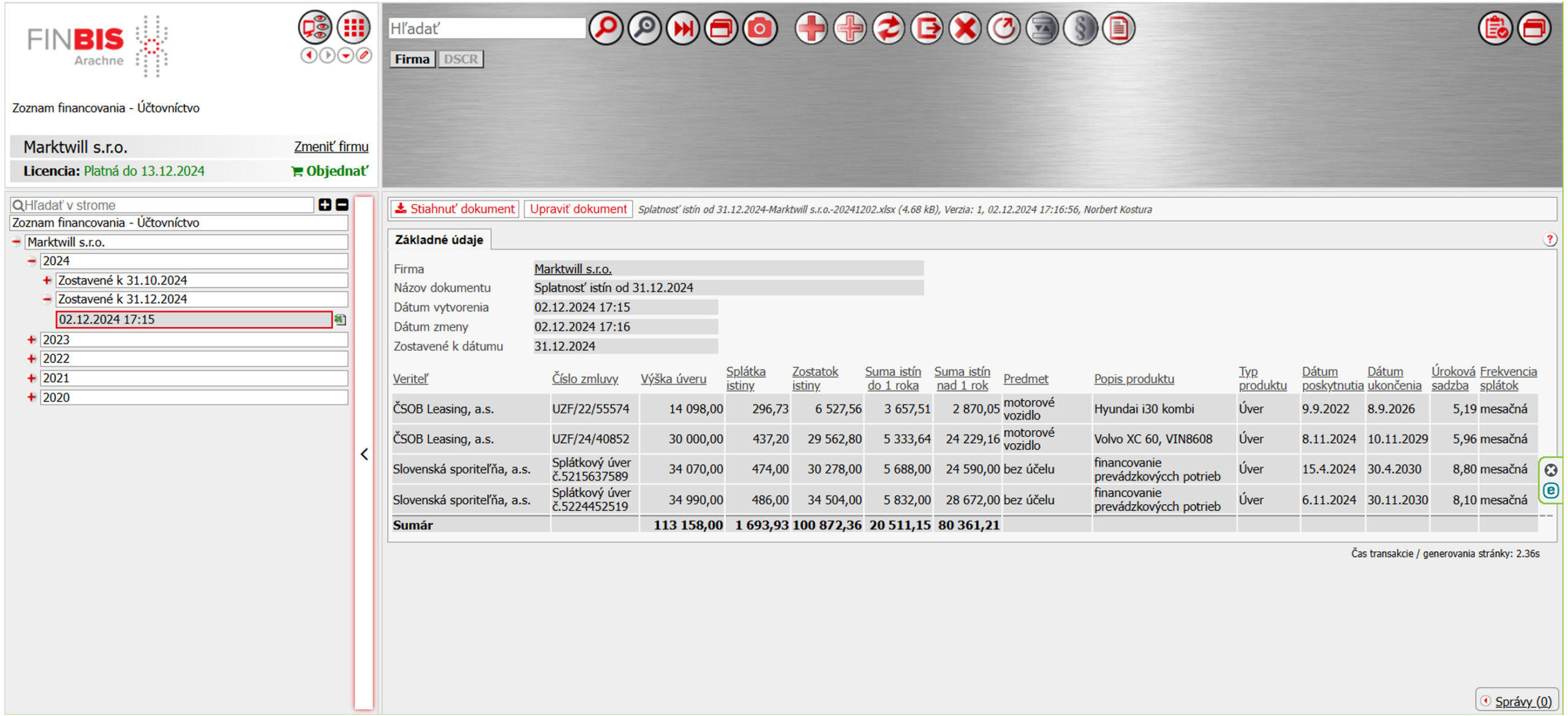Click into the Hľadať search field
The image size is (1568, 716).
487,29
